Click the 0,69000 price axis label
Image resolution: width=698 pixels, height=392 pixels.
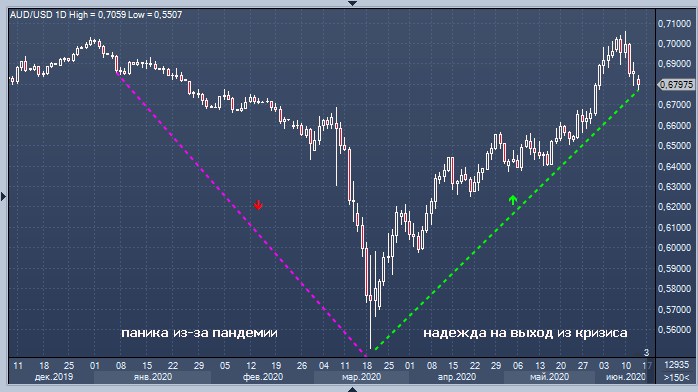pyautogui.click(x=674, y=64)
